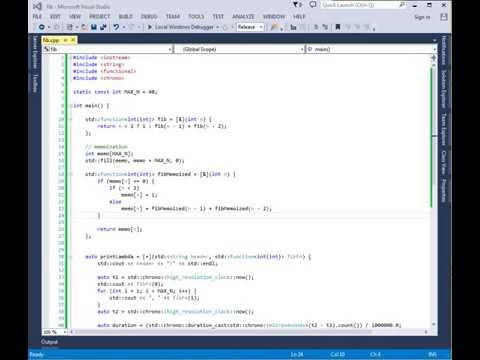Viewport: 480px width, 360px height.
Task: Open the Properties side tab
Action: pos(444,190)
